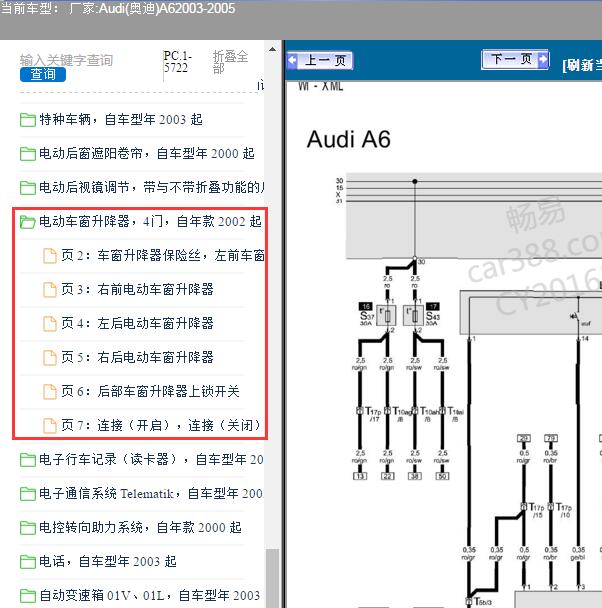Click the sidebar scrollbar up arrow

[x=273, y=49]
